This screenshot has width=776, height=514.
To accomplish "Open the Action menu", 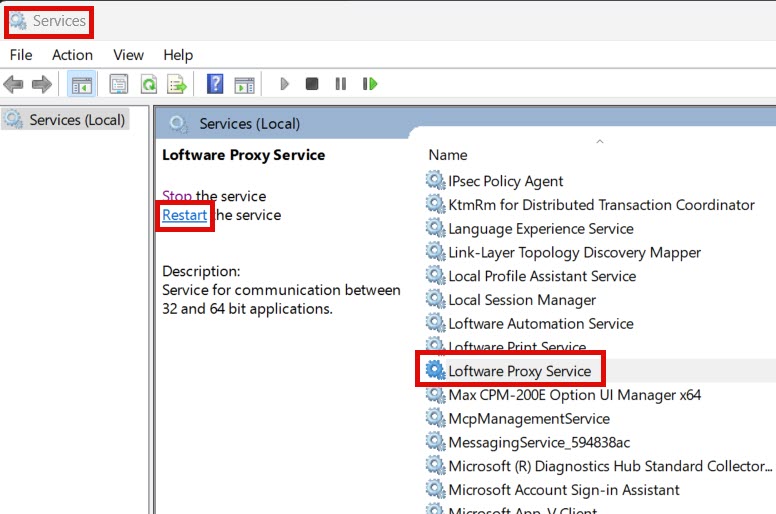I will pos(72,55).
